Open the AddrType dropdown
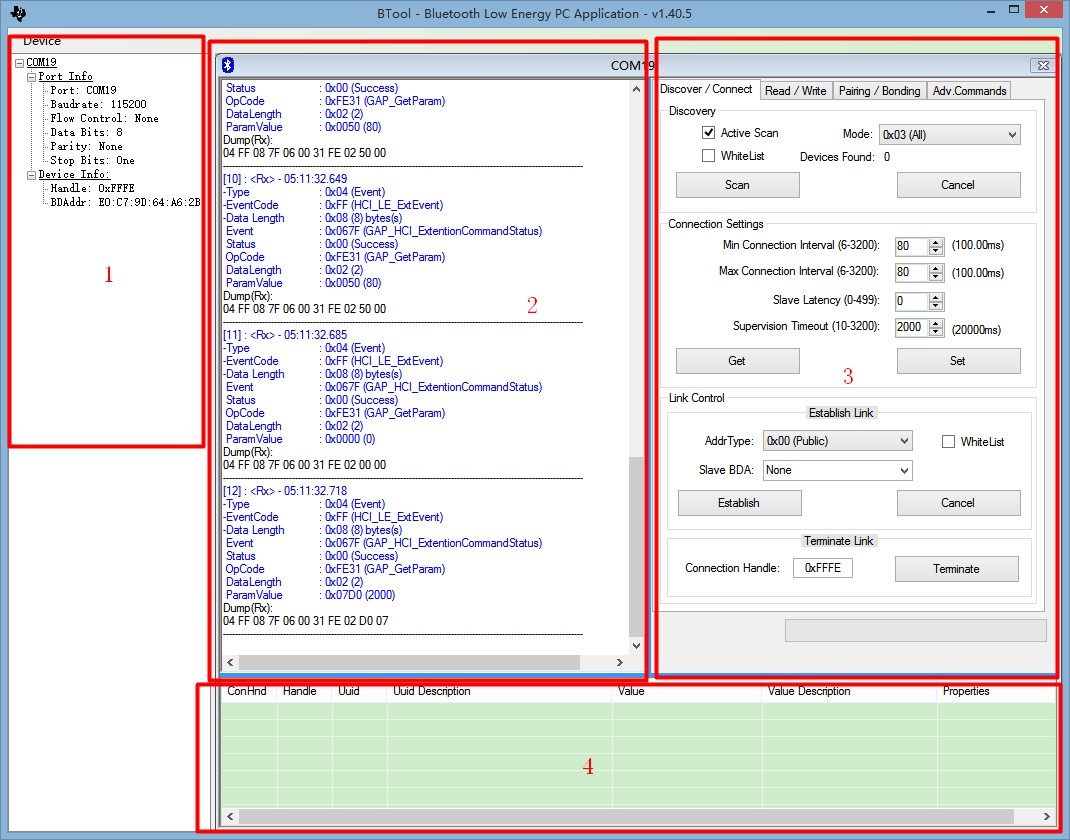Viewport: 1070px width, 840px height. coord(837,441)
